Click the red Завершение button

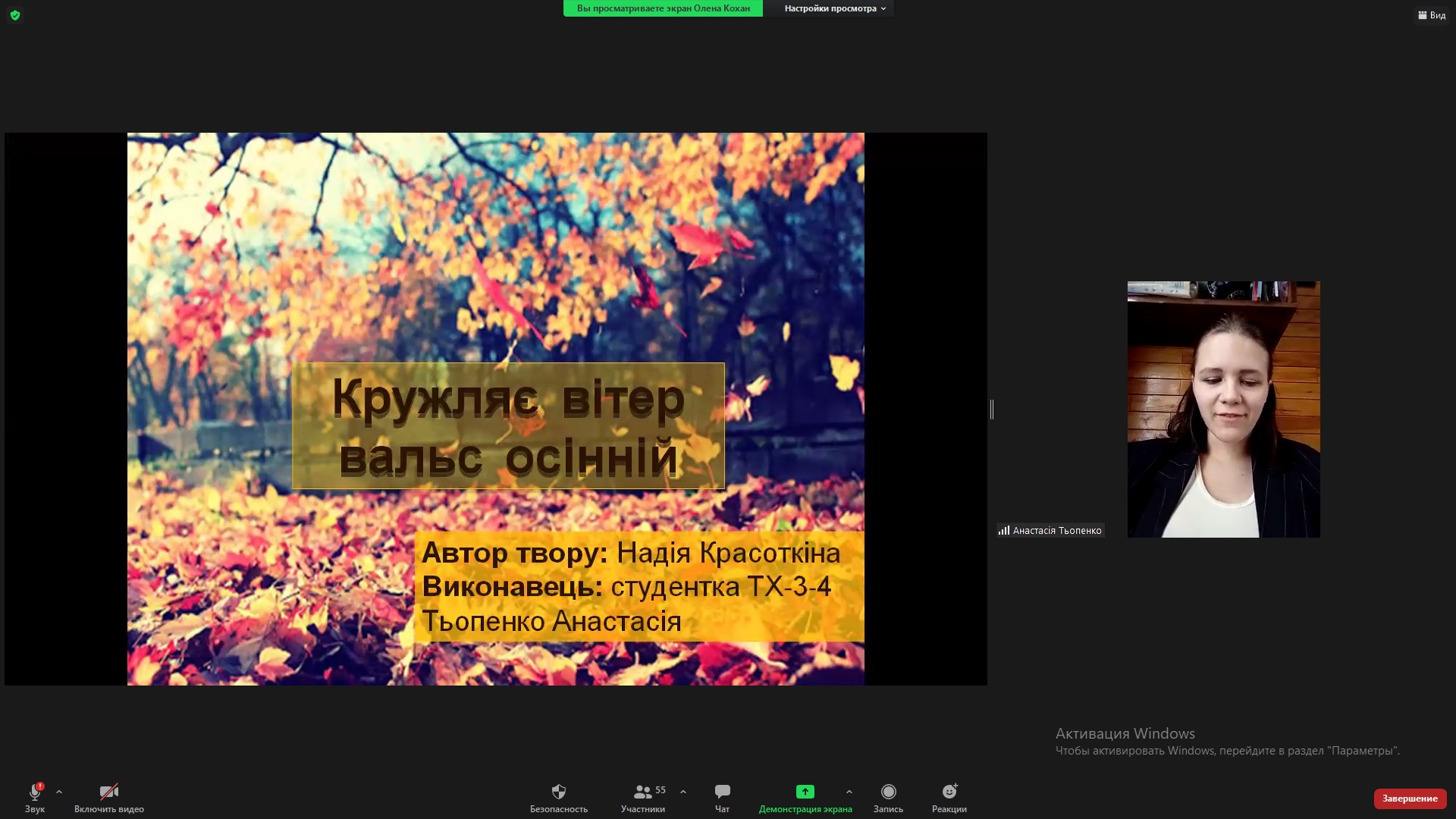pyautogui.click(x=1409, y=799)
